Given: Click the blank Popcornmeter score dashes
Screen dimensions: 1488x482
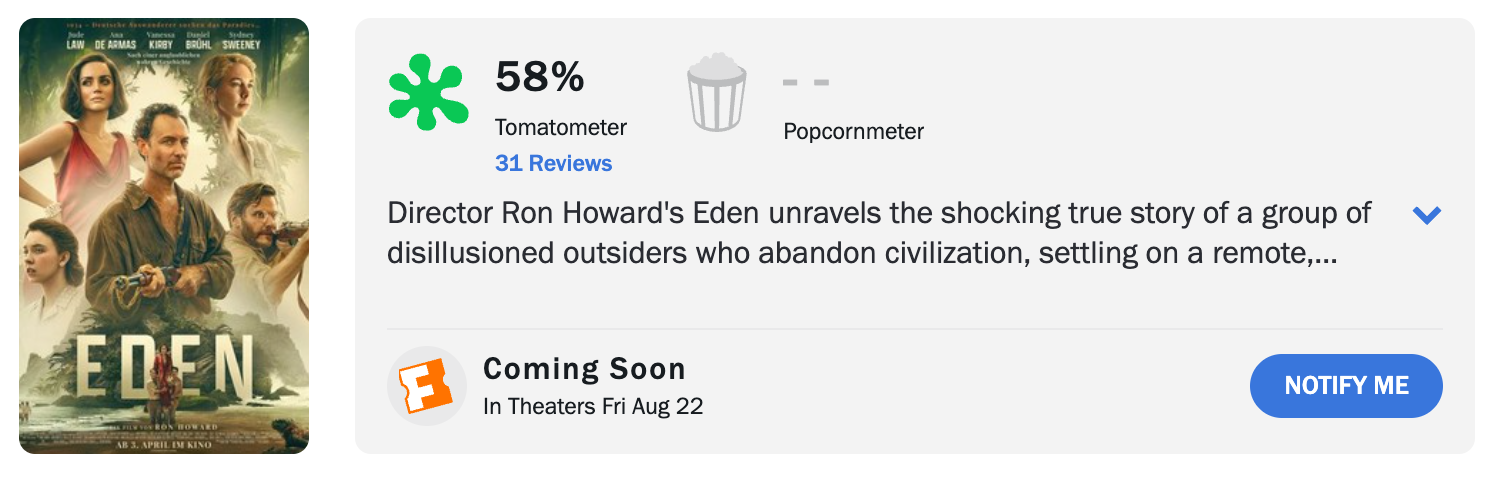Looking at the screenshot, I should pyautogui.click(x=806, y=82).
